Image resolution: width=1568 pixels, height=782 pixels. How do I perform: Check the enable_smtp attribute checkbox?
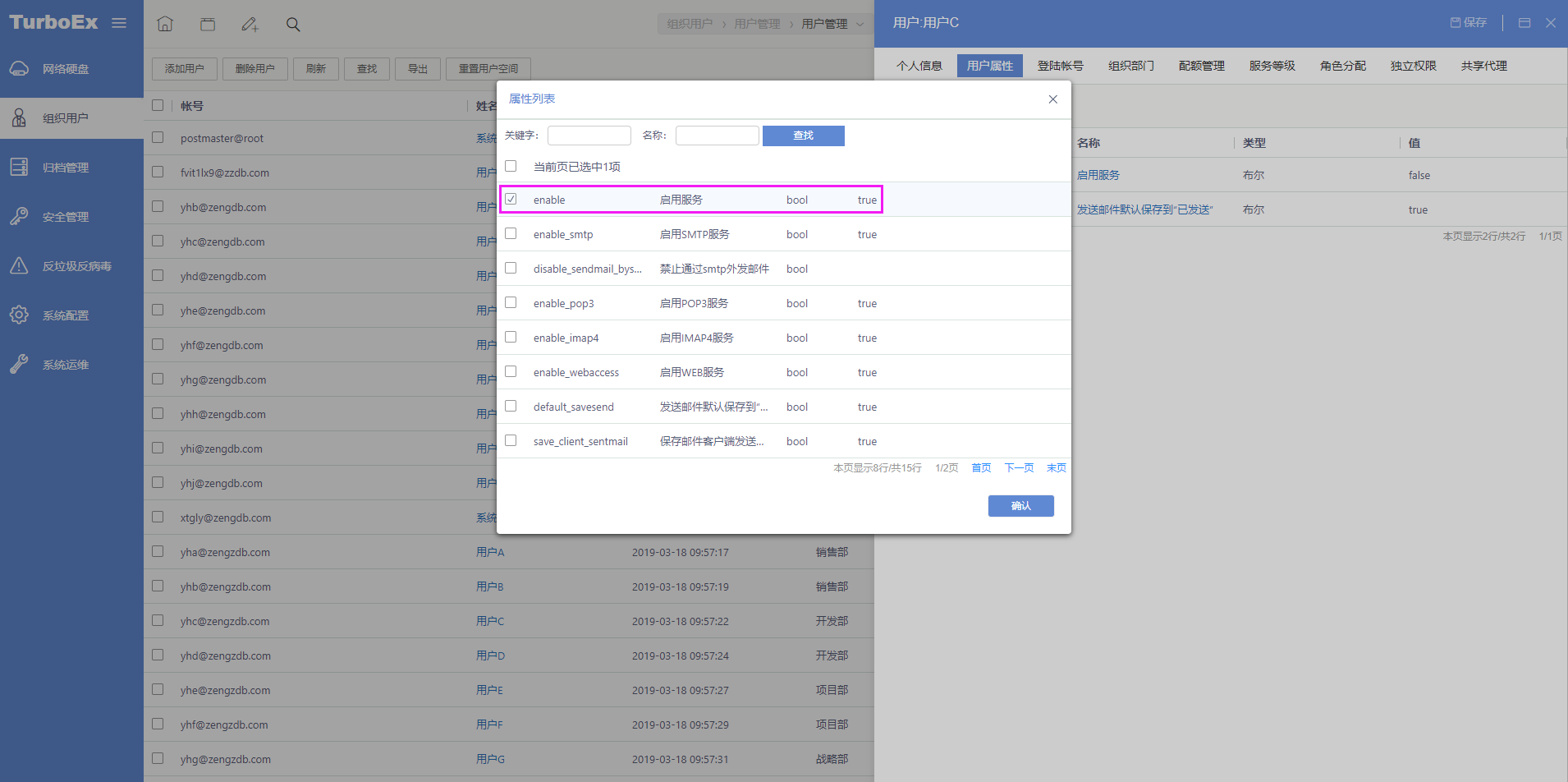click(x=511, y=234)
